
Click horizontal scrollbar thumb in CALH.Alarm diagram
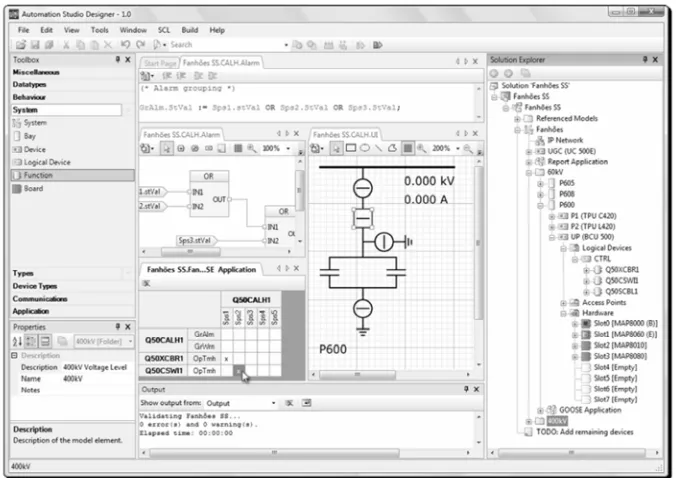click(x=190, y=251)
